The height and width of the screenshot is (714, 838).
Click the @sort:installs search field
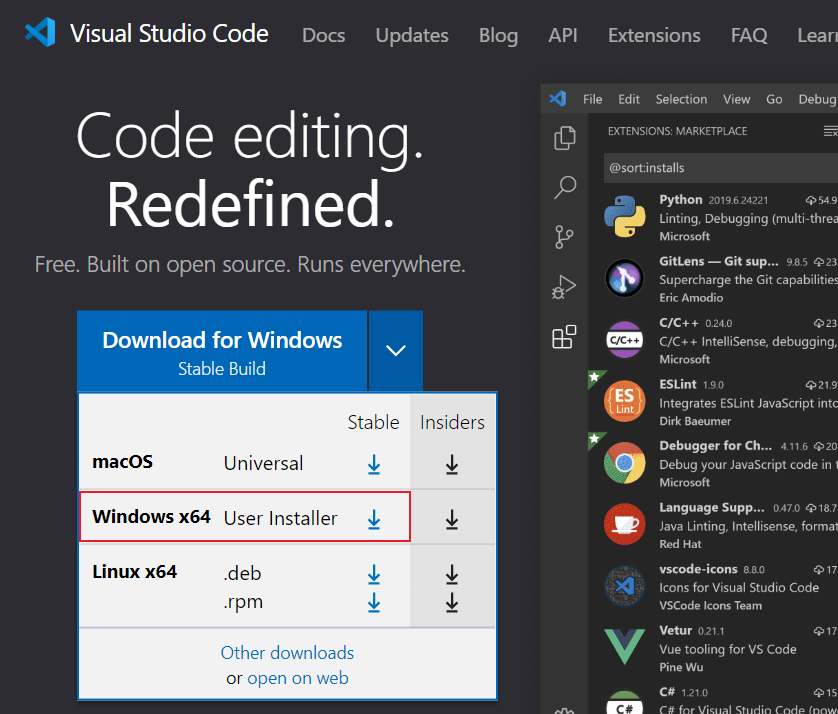pos(720,168)
